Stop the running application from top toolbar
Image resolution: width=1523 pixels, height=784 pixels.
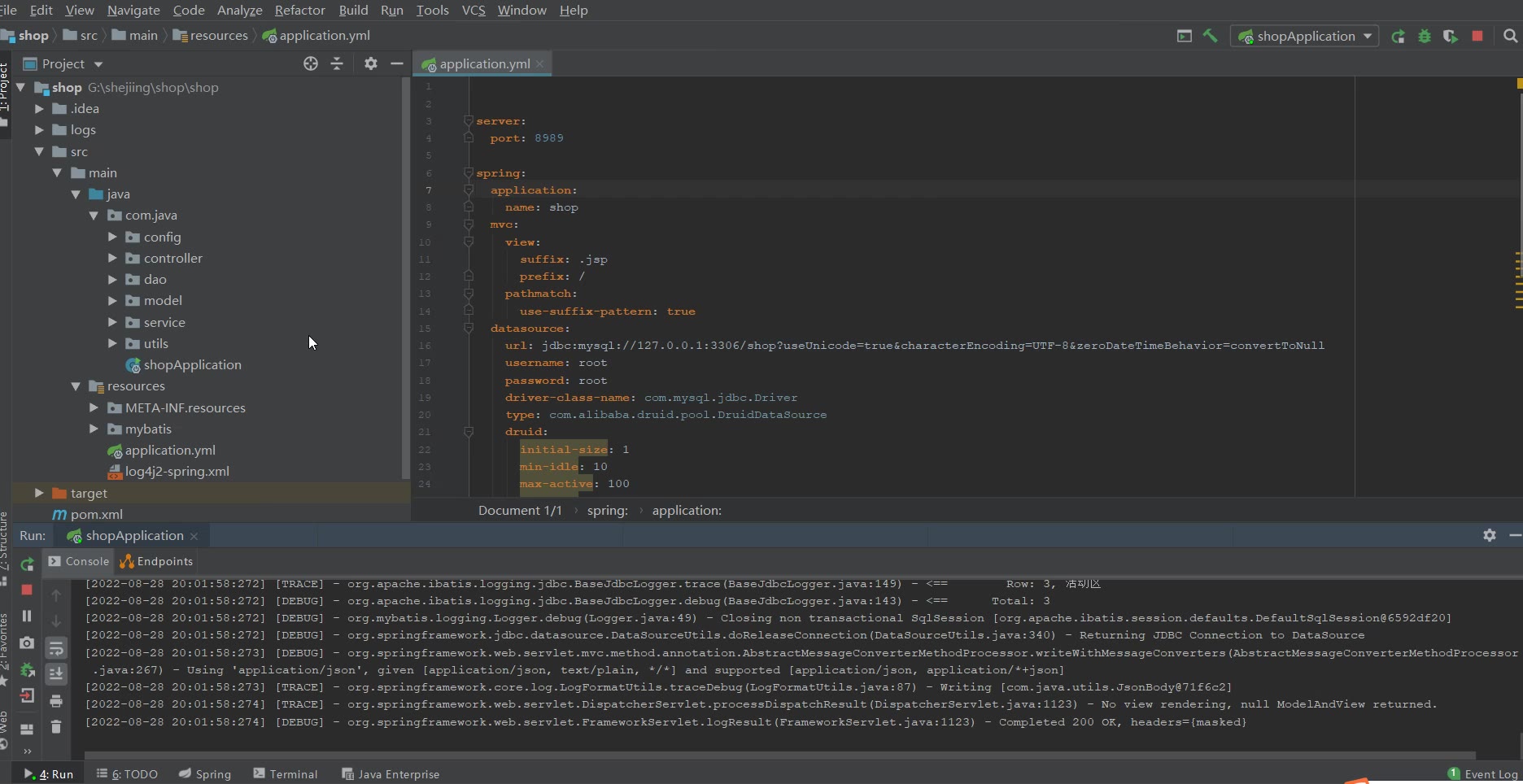pyautogui.click(x=1477, y=36)
